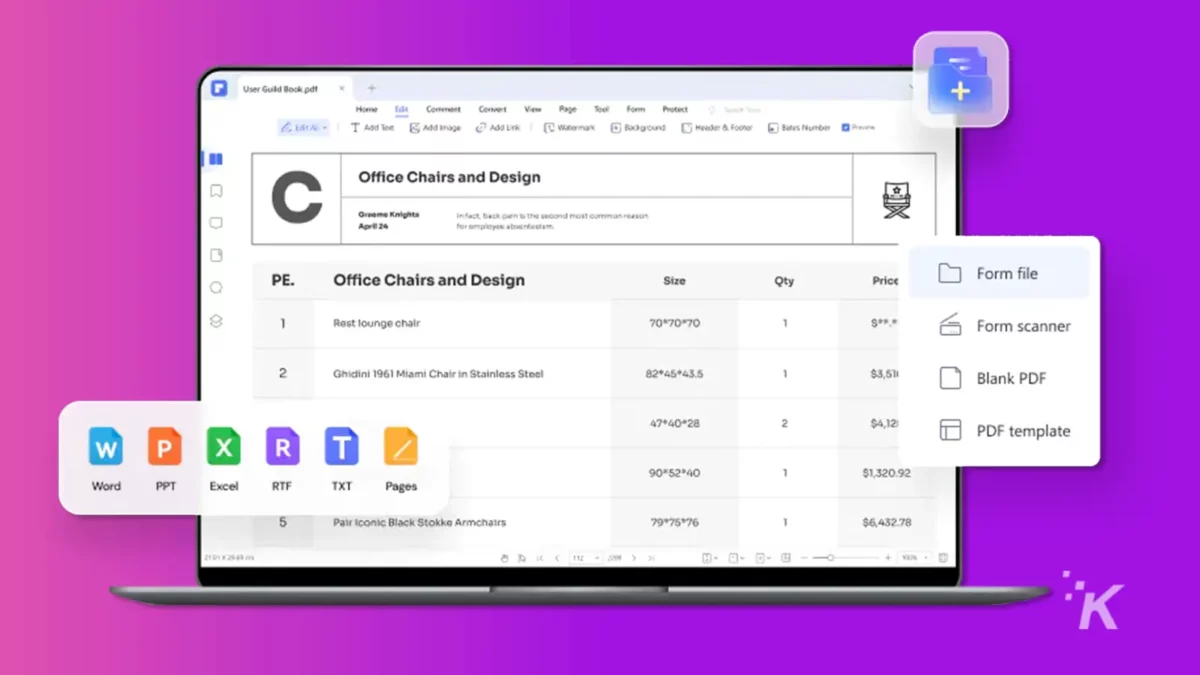Close the User Guild Book.pdf tab
Screen dimensions: 1200x675
[342, 89]
